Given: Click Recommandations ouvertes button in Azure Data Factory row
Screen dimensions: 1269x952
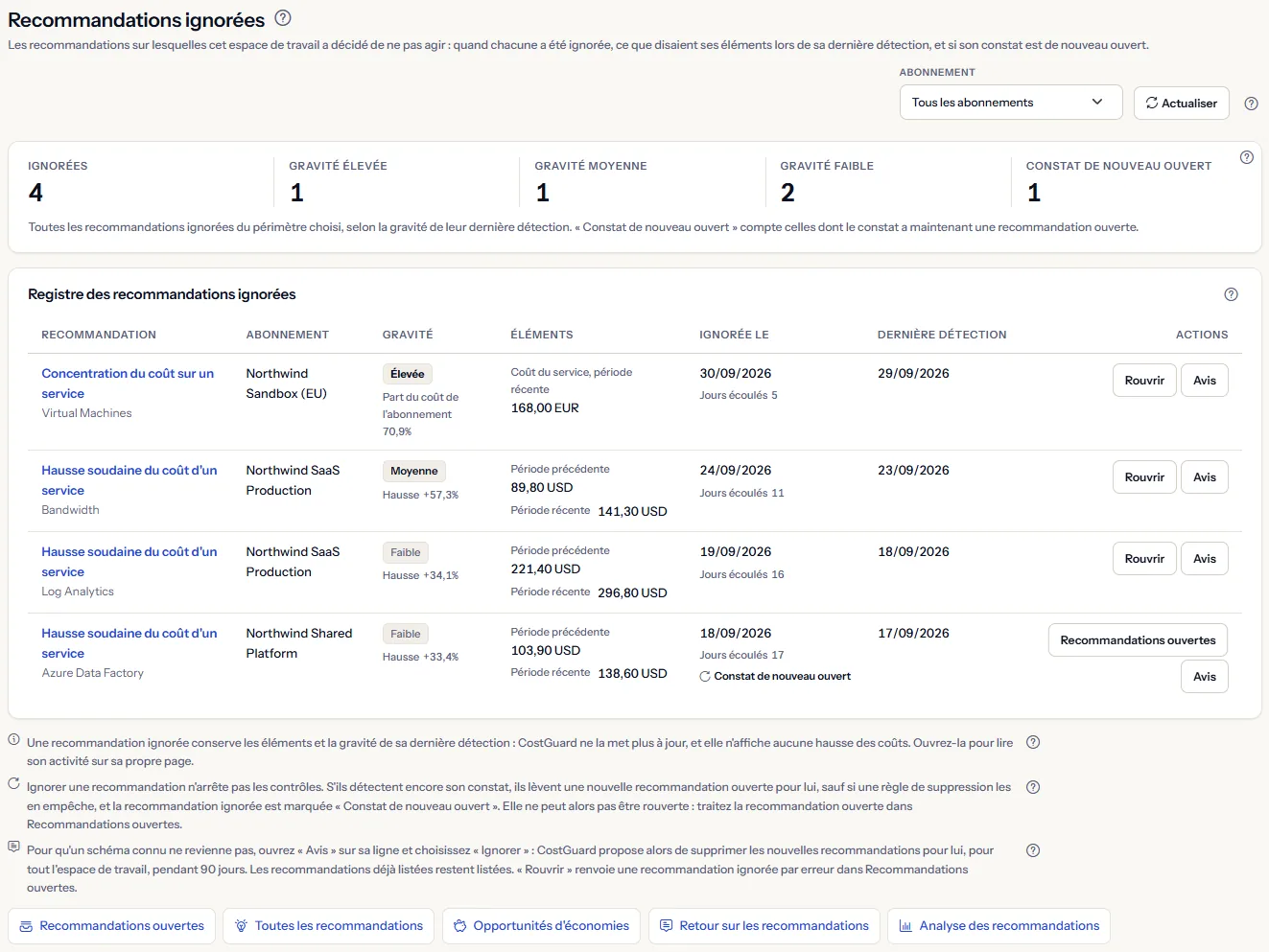Looking at the screenshot, I should click(x=1138, y=640).
